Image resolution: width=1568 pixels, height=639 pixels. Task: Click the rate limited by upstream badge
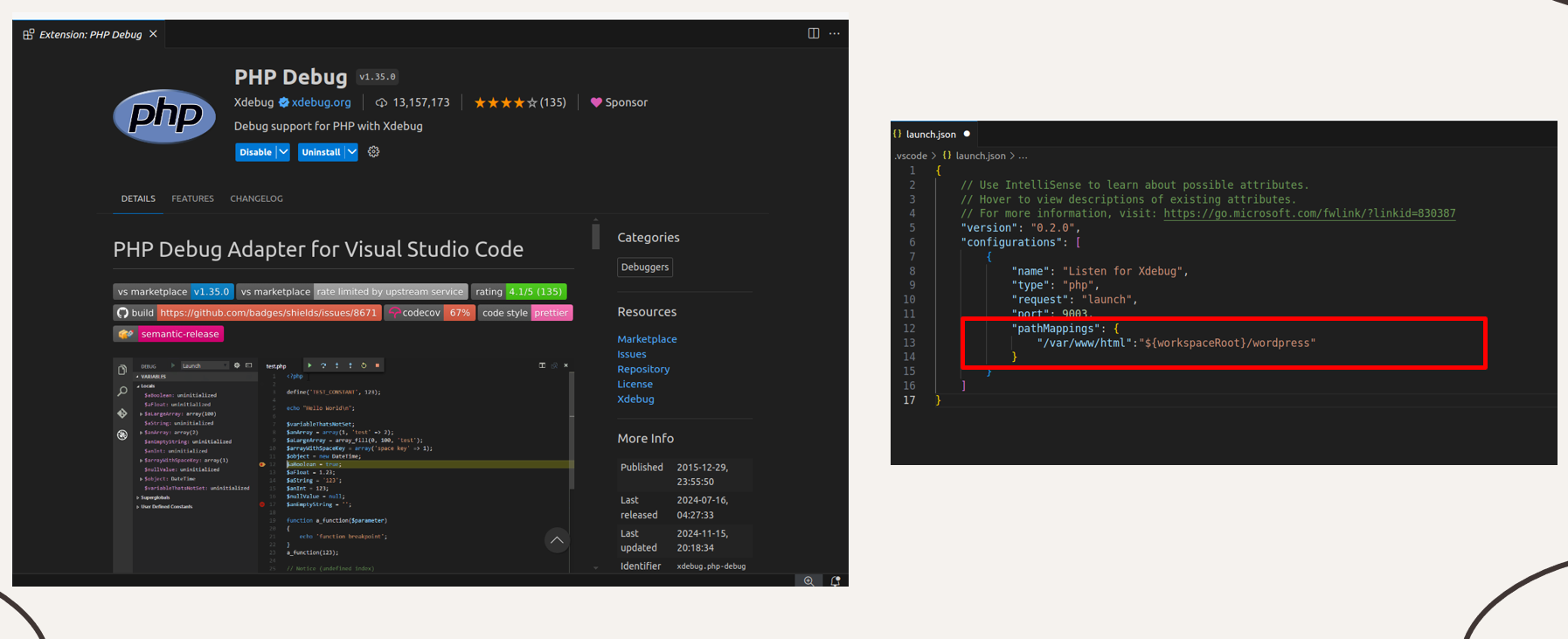point(352,292)
